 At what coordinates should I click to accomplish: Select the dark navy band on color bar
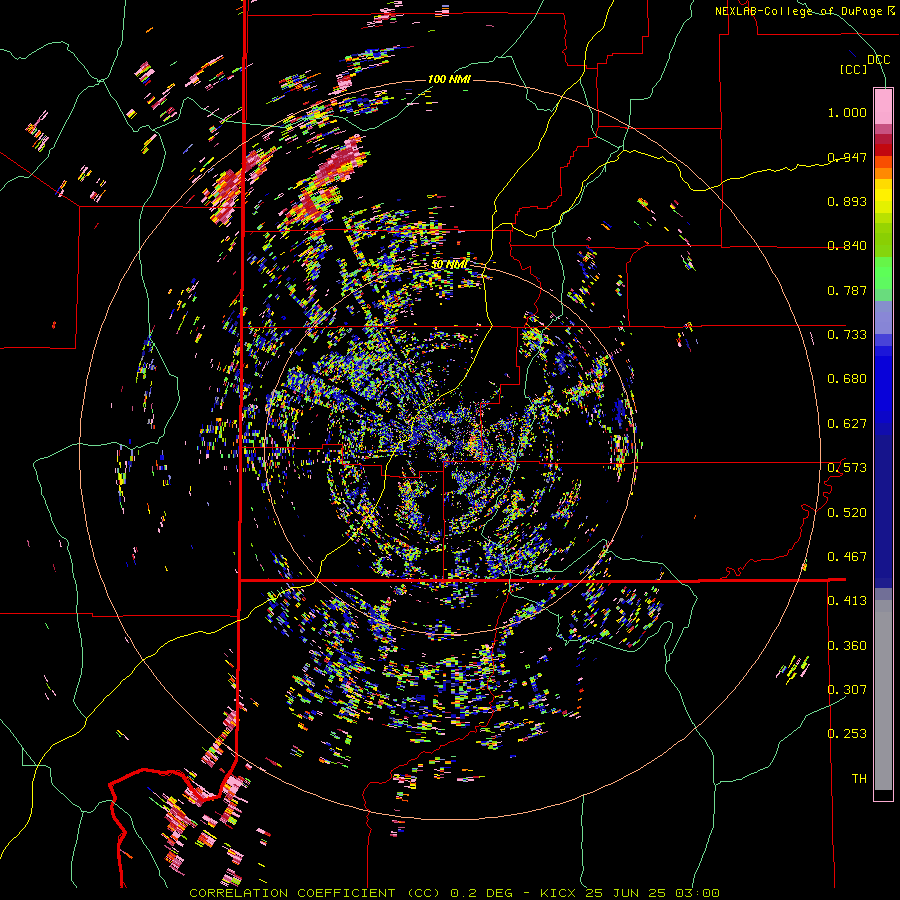(883, 511)
